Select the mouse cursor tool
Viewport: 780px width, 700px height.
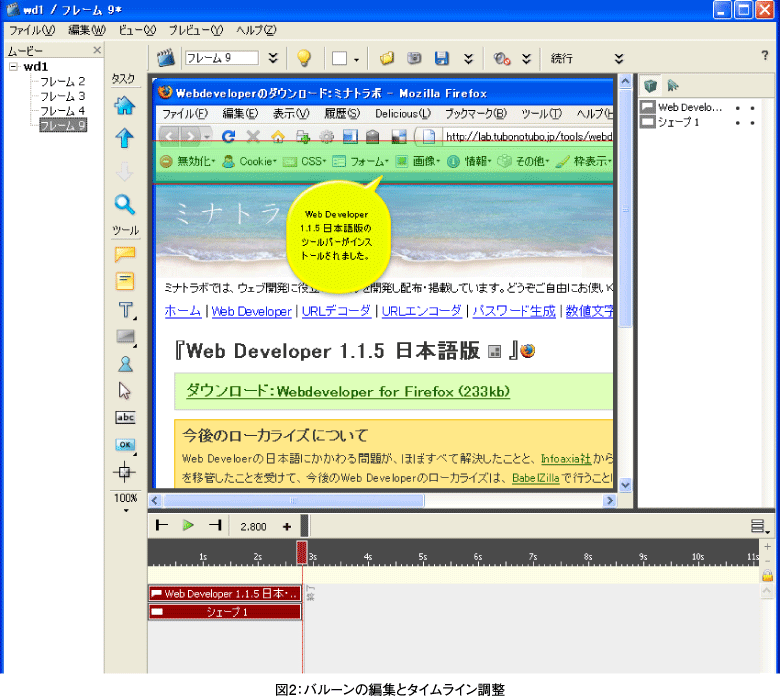(x=124, y=391)
